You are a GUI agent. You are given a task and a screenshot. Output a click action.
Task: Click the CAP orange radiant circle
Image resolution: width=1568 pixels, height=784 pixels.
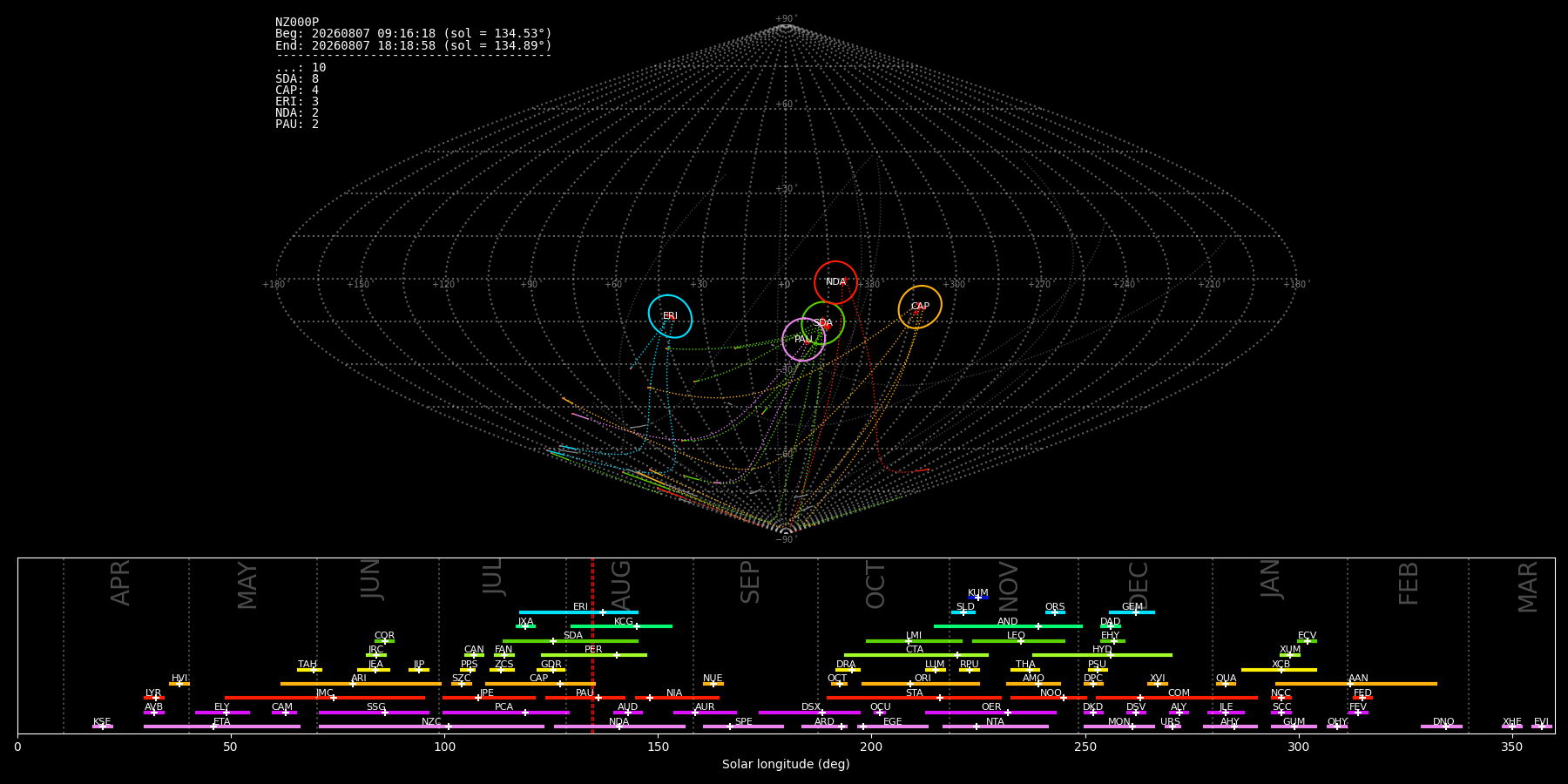(920, 307)
